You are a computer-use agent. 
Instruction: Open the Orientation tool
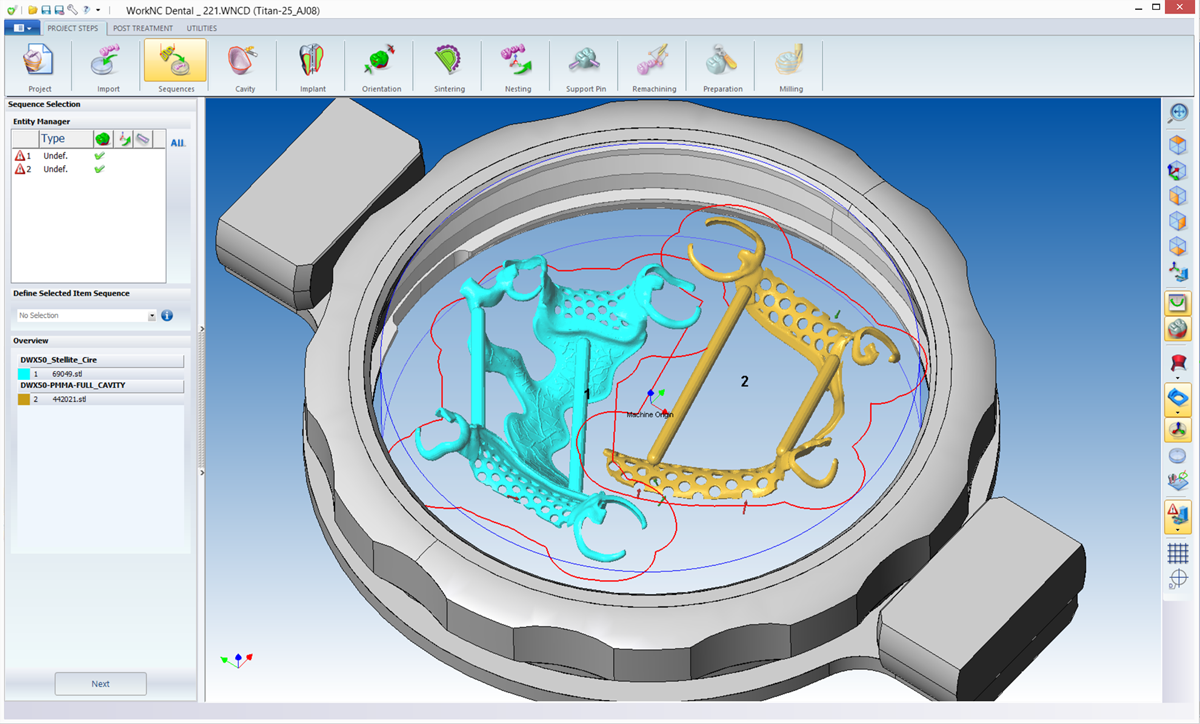coord(381,67)
